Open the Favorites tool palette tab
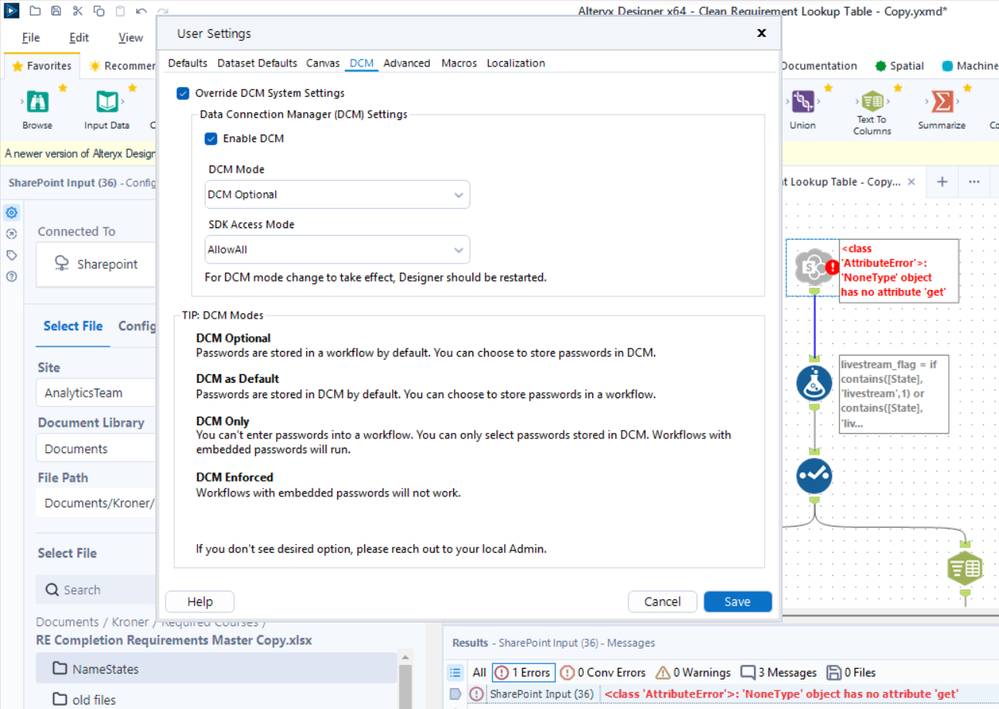 [42, 66]
